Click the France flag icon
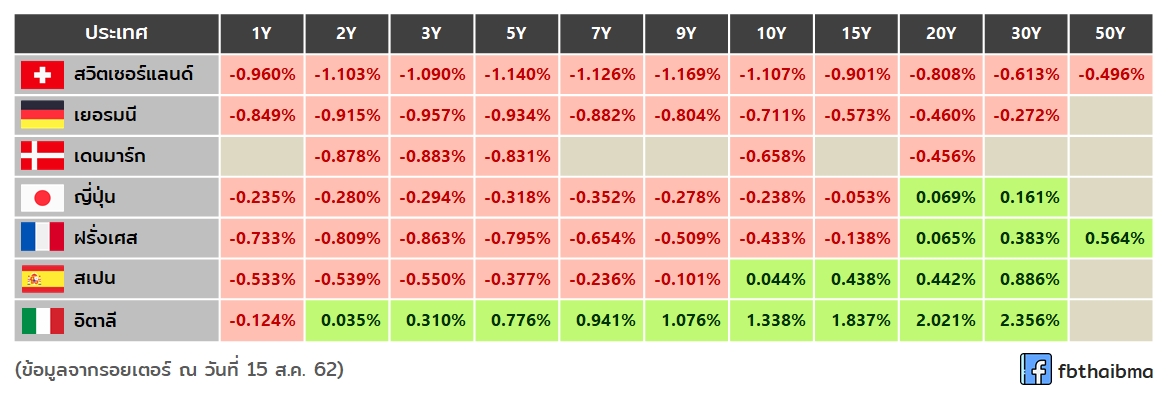Screen dimensions: 1173x413 coord(43,238)
